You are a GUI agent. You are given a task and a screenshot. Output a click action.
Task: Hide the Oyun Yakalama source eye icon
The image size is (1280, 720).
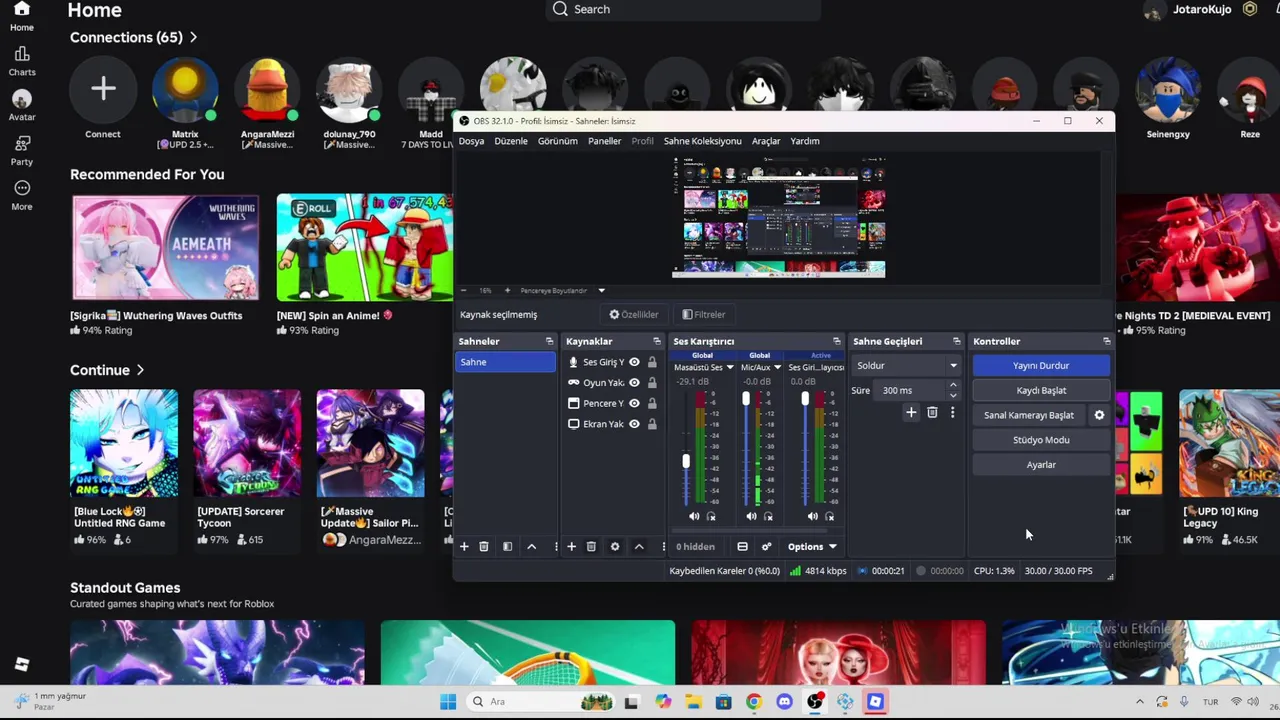point(634,382)
